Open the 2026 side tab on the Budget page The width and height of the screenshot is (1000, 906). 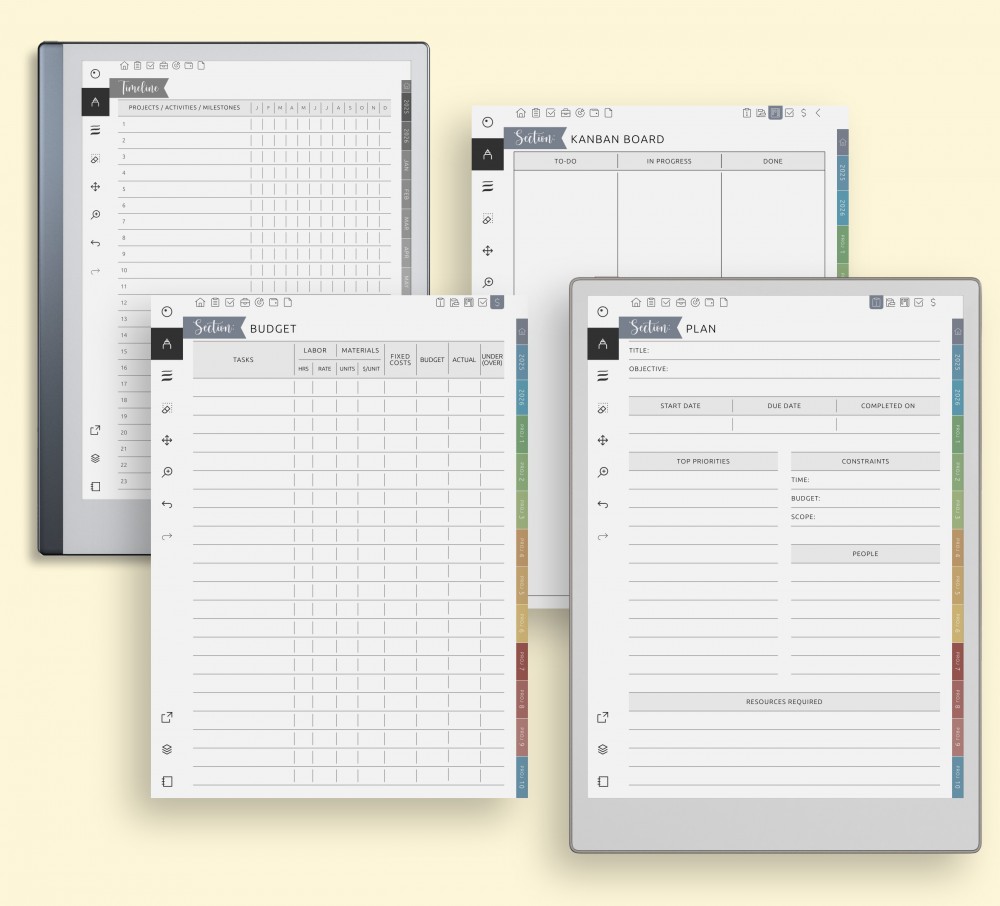(521, 397)
